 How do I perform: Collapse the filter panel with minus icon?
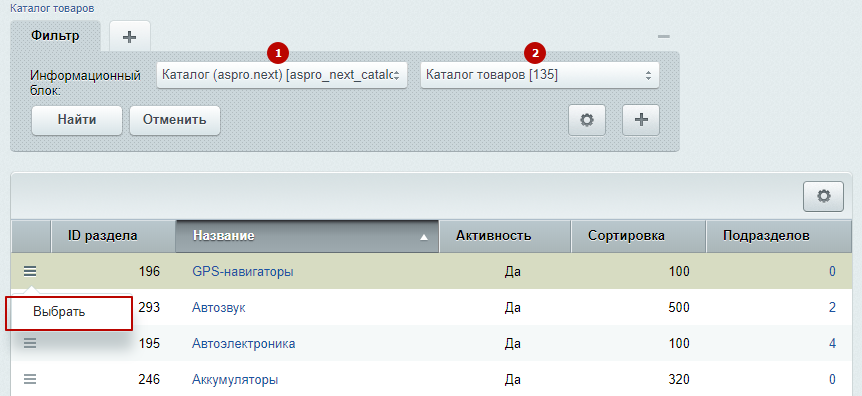point(664,37)
